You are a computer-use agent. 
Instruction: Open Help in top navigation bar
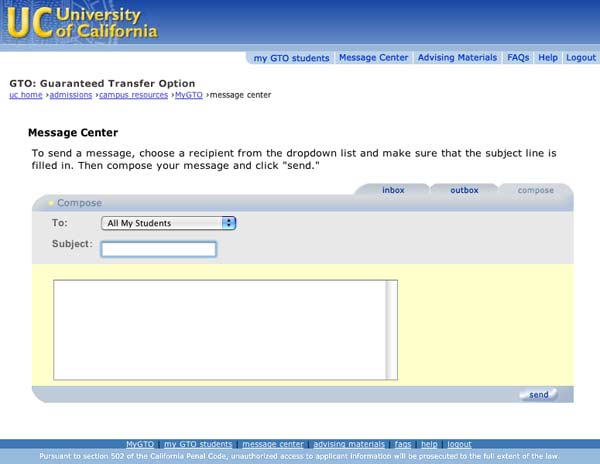[548, 58]
